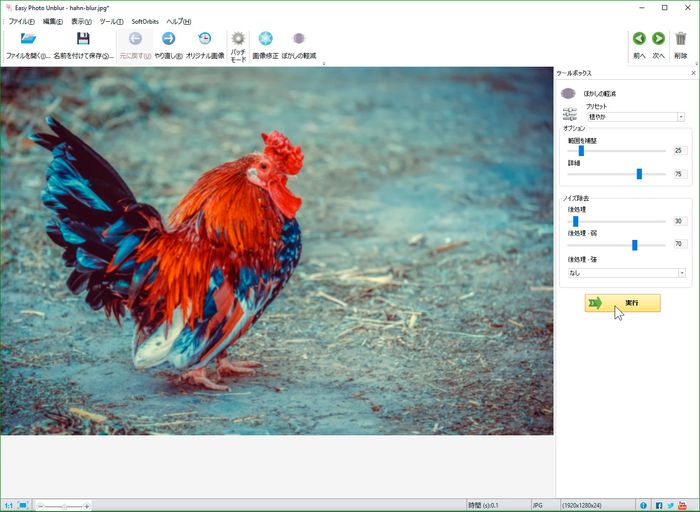Open the Twitter icon in status bar
The image size is (700, 512).
pos(671,505)
